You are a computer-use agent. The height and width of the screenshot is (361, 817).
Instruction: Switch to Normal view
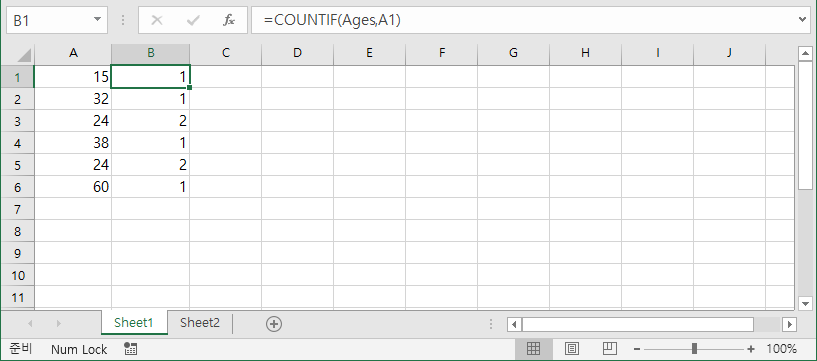(534, 348)
